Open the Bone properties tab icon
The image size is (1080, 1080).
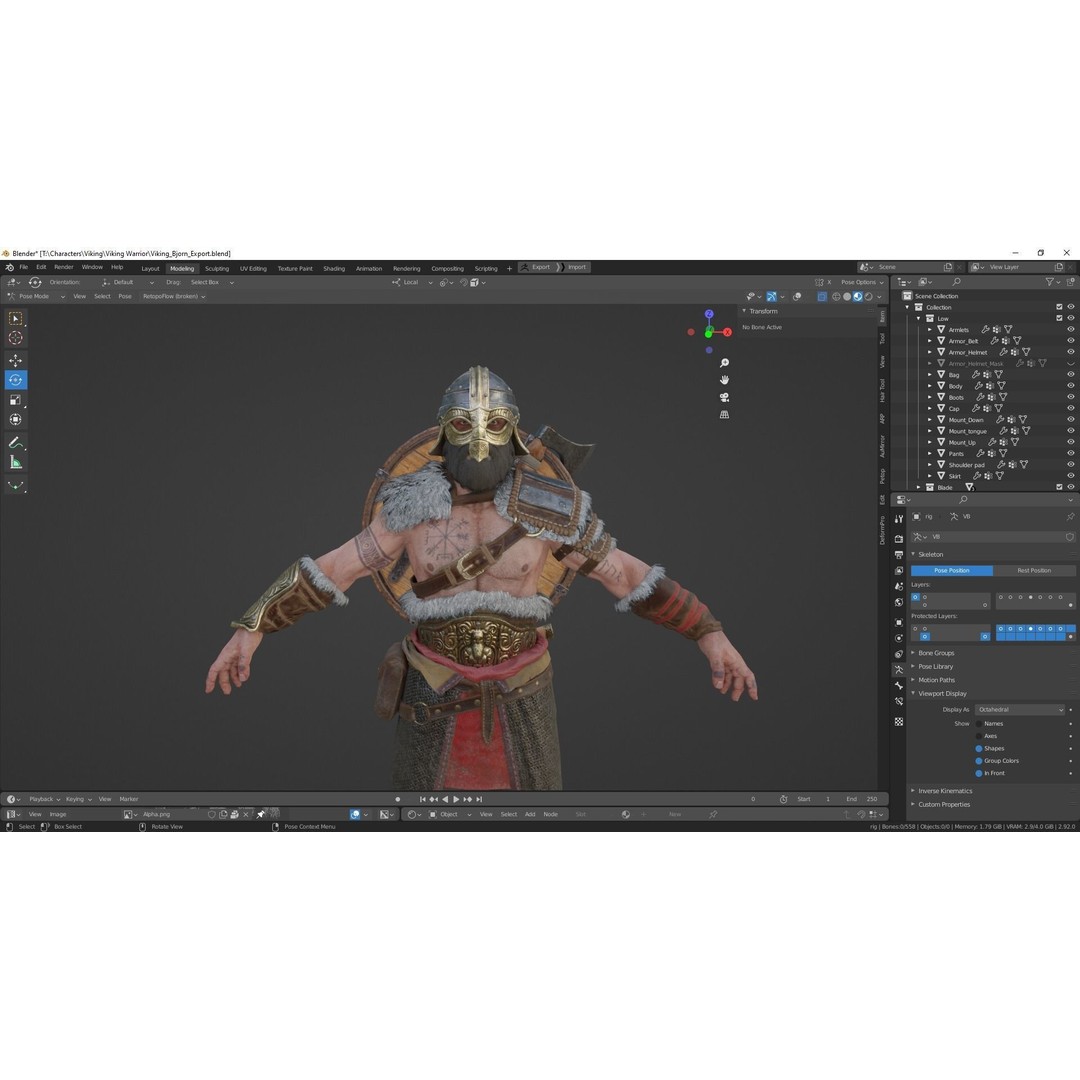tap(899, 686)
